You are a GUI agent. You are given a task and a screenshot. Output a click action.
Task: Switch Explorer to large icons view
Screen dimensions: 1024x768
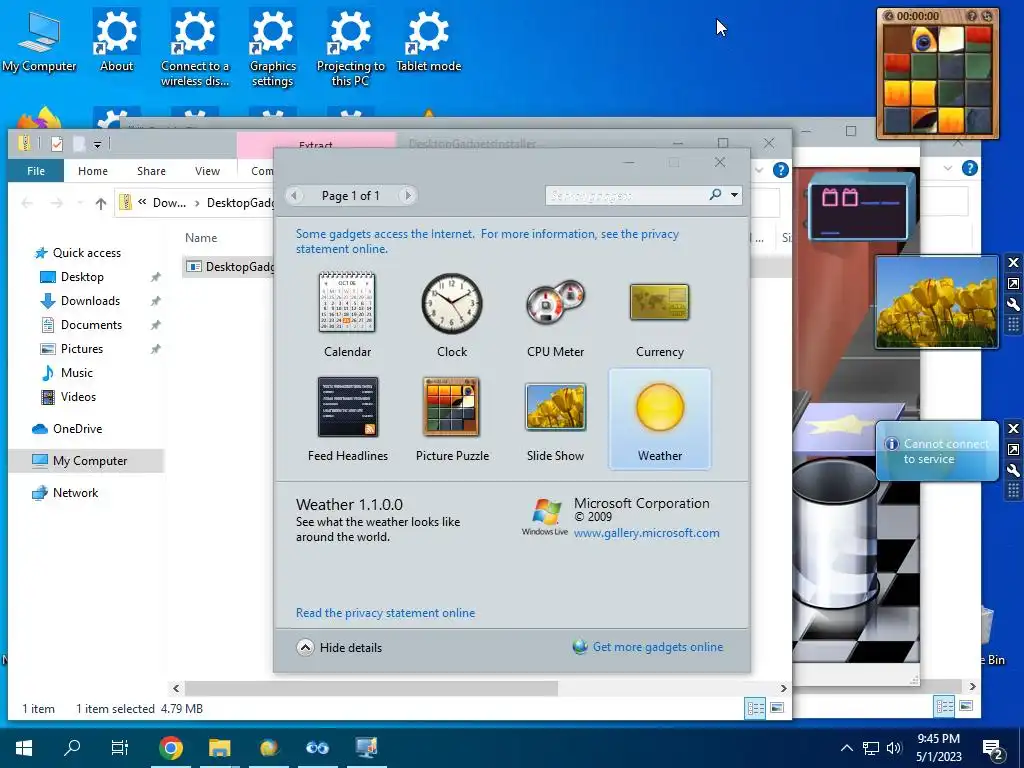777,708
